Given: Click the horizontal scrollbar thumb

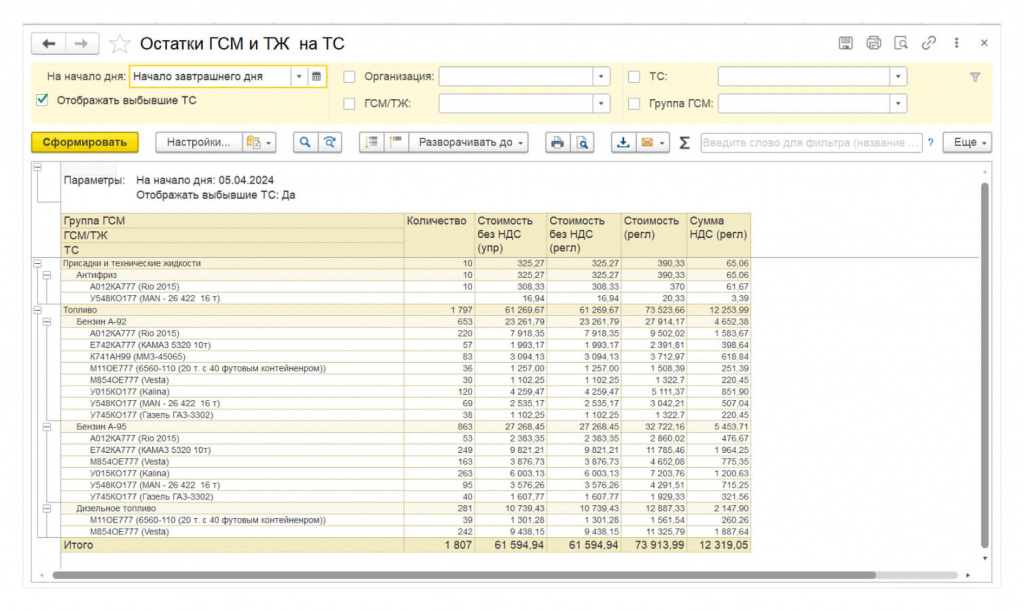Looking at the screenshot, I should point(464,575).
